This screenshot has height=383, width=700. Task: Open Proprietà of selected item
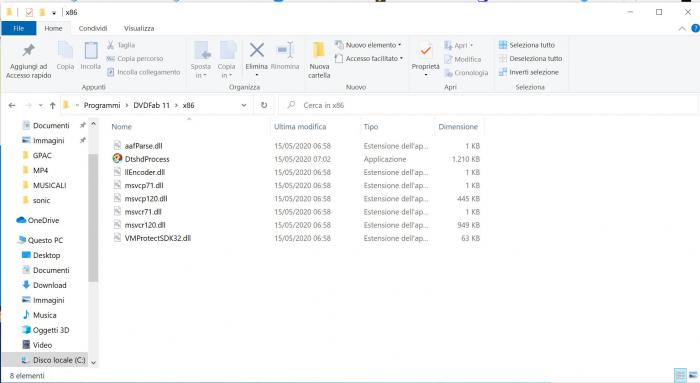tap(425, 59)
